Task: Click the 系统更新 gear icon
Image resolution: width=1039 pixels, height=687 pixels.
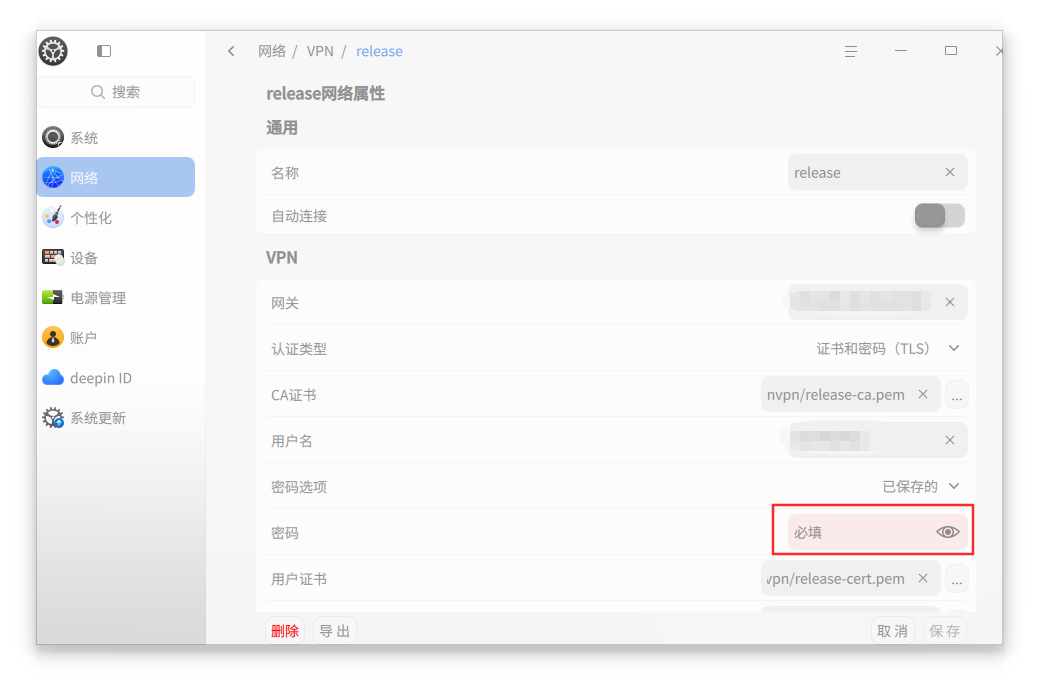Action: pyautogui.click(x=53, y=417)
